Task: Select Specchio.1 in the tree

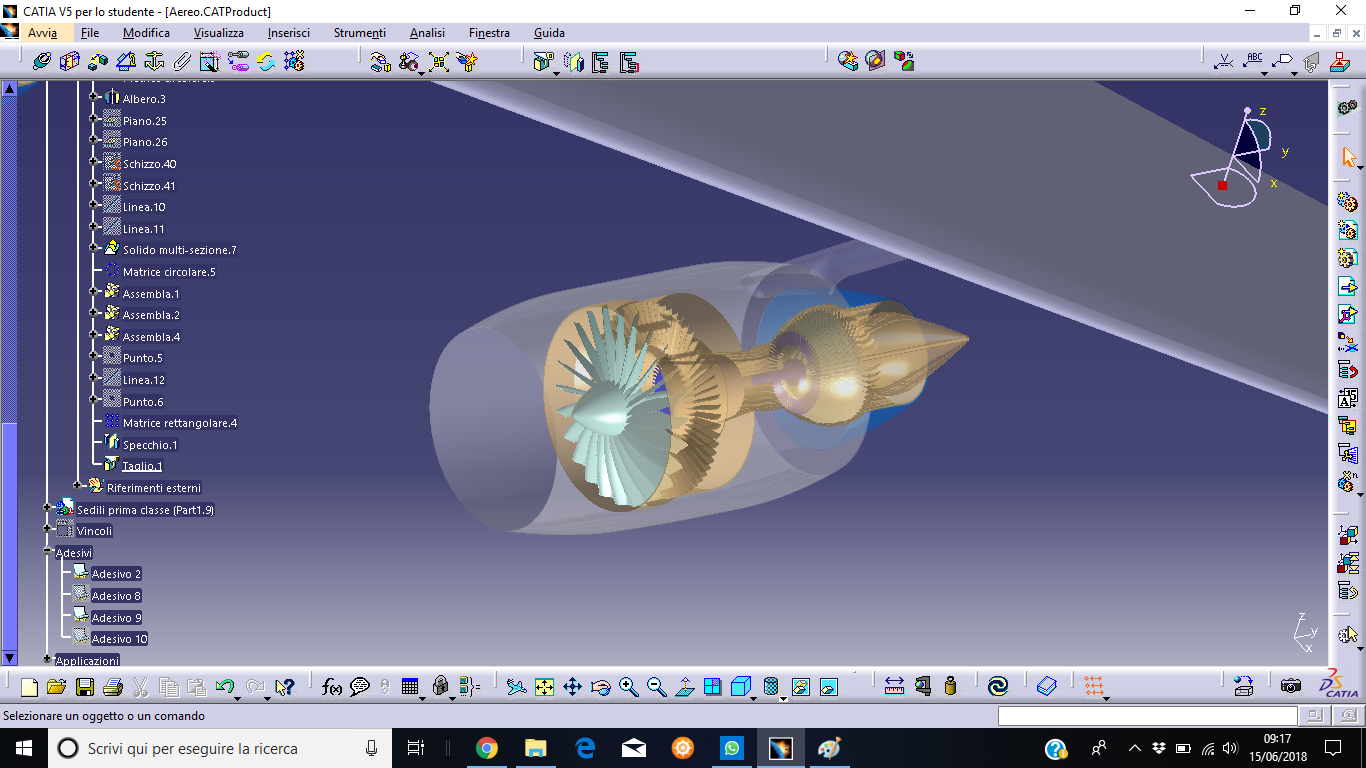Action: click(150, 445)
